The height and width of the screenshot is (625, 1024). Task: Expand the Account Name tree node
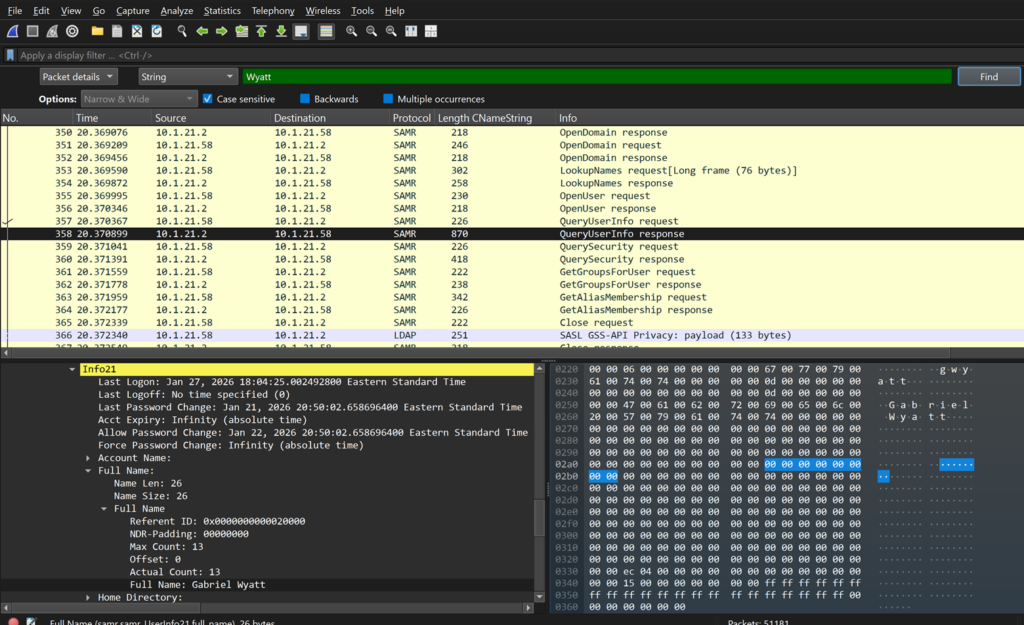pyautogui.click(x=88, y=458)
